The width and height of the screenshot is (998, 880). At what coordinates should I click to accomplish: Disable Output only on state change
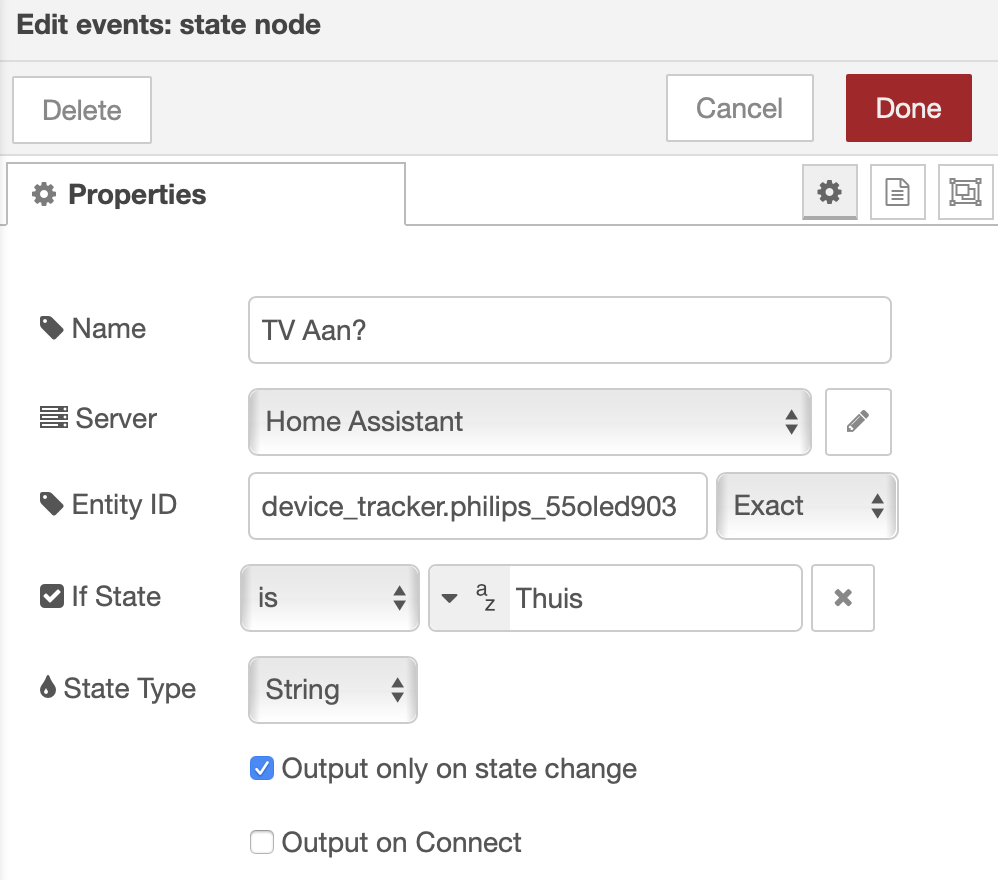tap(262, 769)
